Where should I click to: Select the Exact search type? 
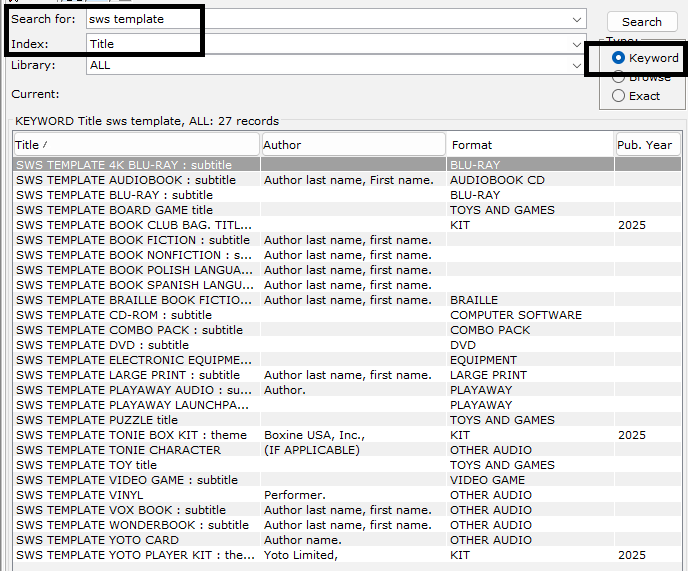pos(619,96)
